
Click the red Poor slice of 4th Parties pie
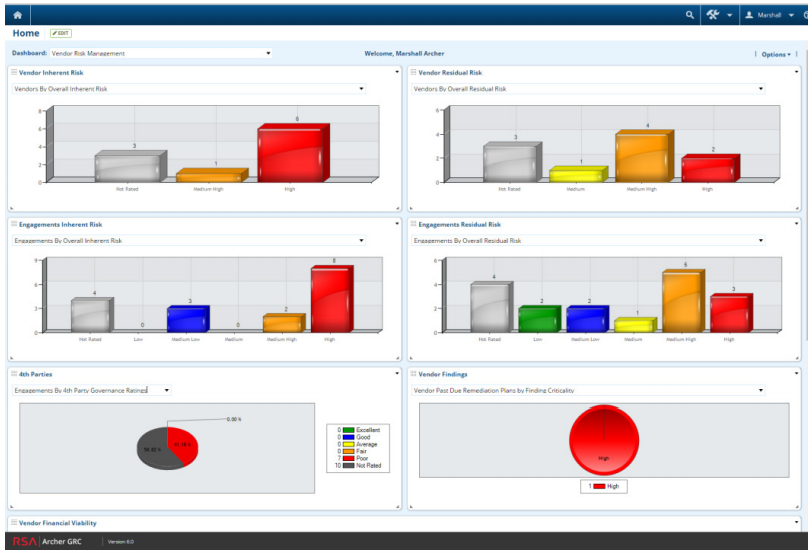tap(183, 445)
